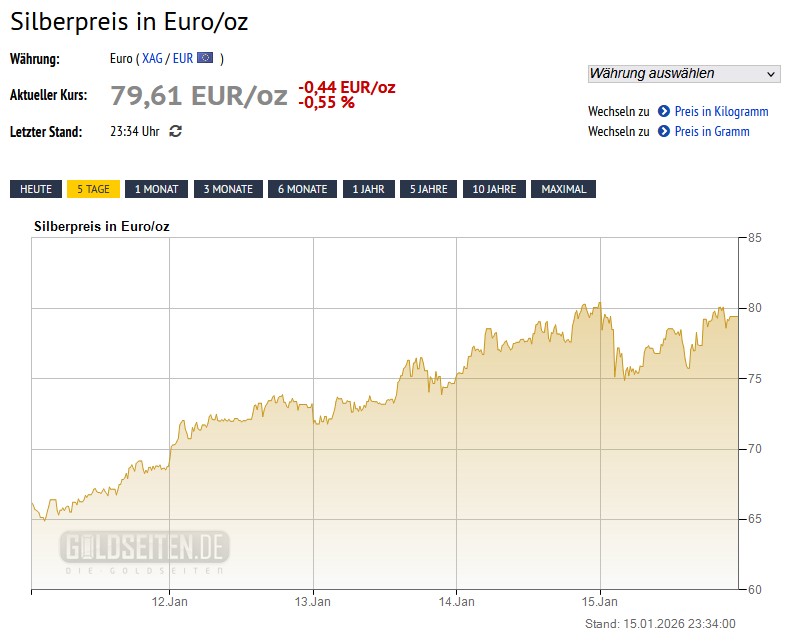Image resolution: width=792 pixels, height=641 pixels.
Task: Click arrow icon next to Preis in Kilogramm
Action: [664, 111]
